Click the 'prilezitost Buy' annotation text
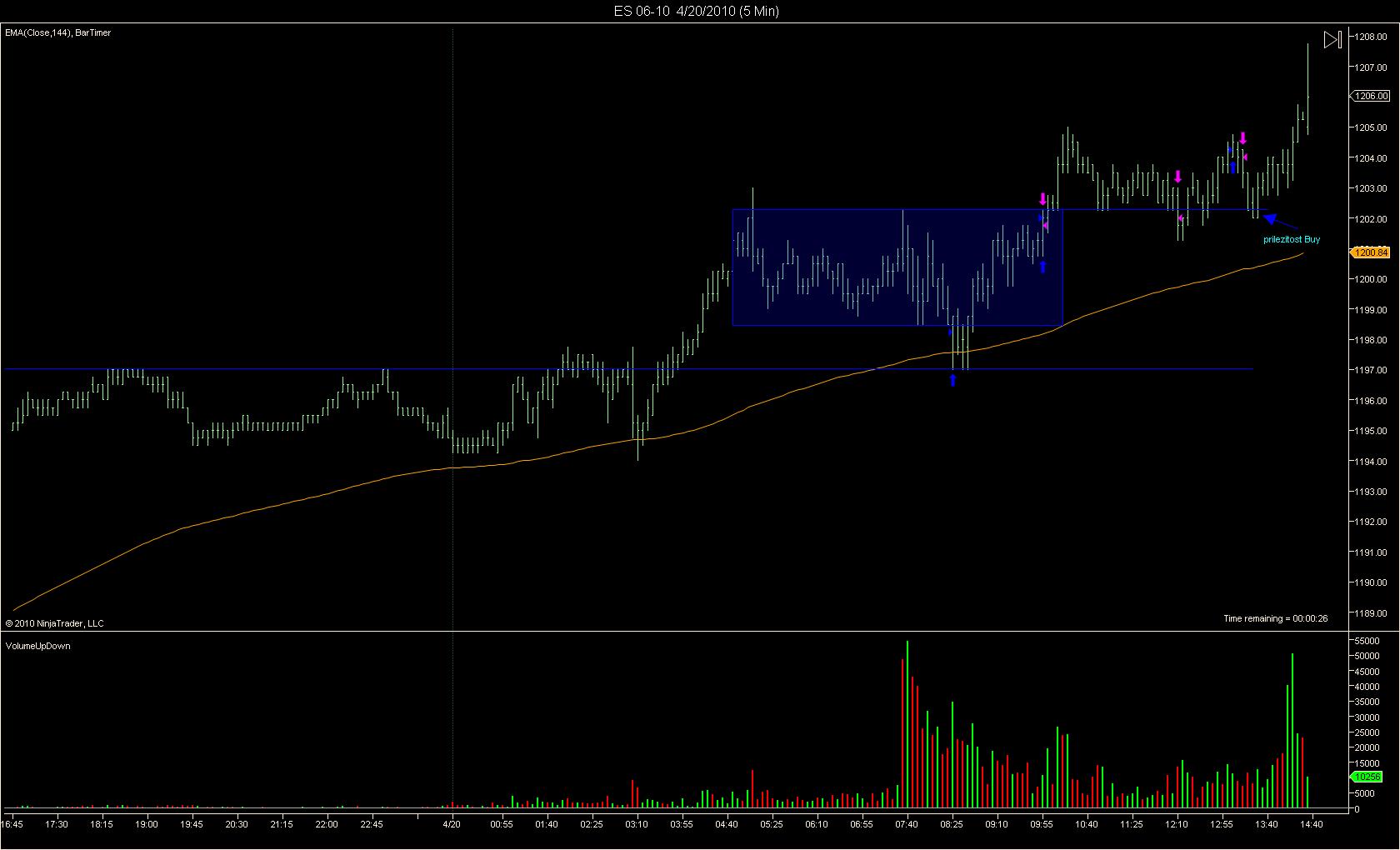The height and width of the screenshot is (850, 1400). coord(1292,239)
